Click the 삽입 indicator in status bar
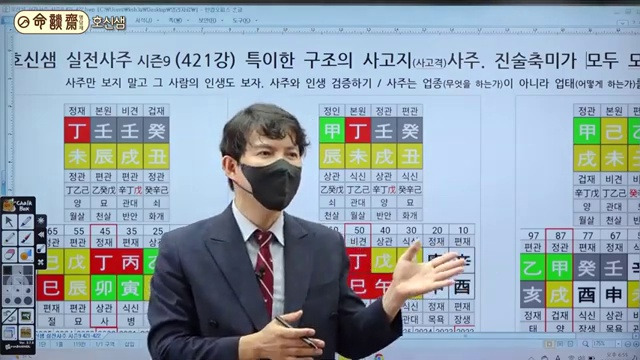640x360 pixels. 129,344
